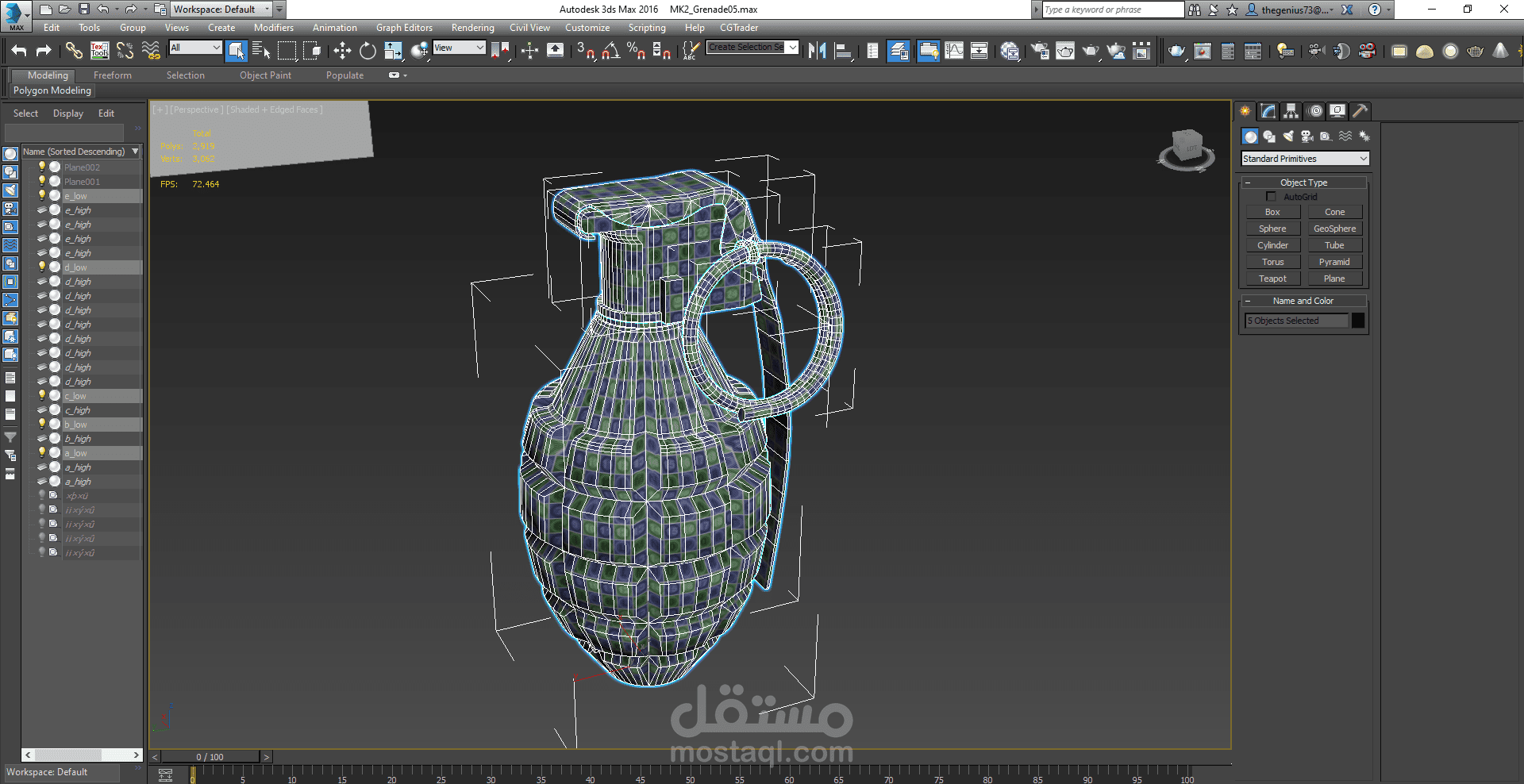Collapse the Name and Color rollout

[1303, 301]
